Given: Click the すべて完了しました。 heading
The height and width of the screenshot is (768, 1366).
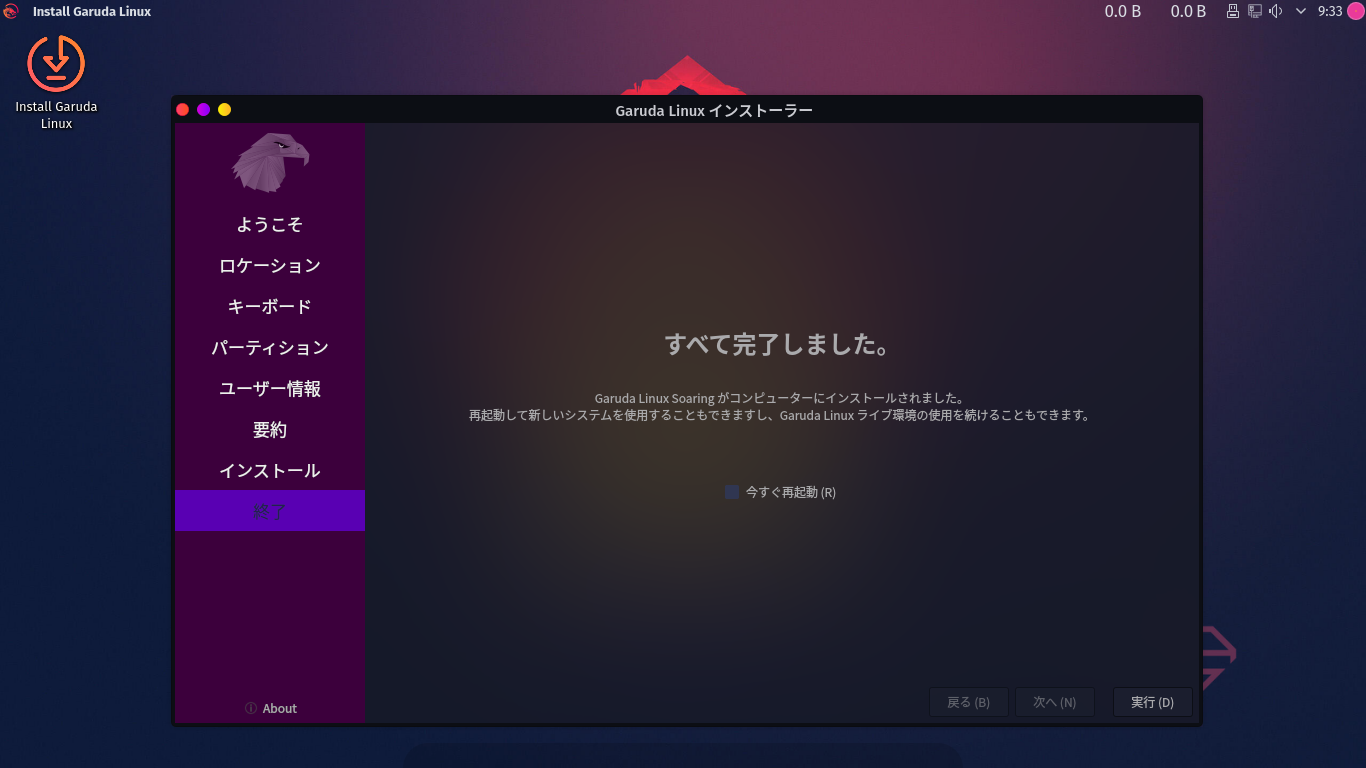Looking at the screenshot, I should pos(778,345).
